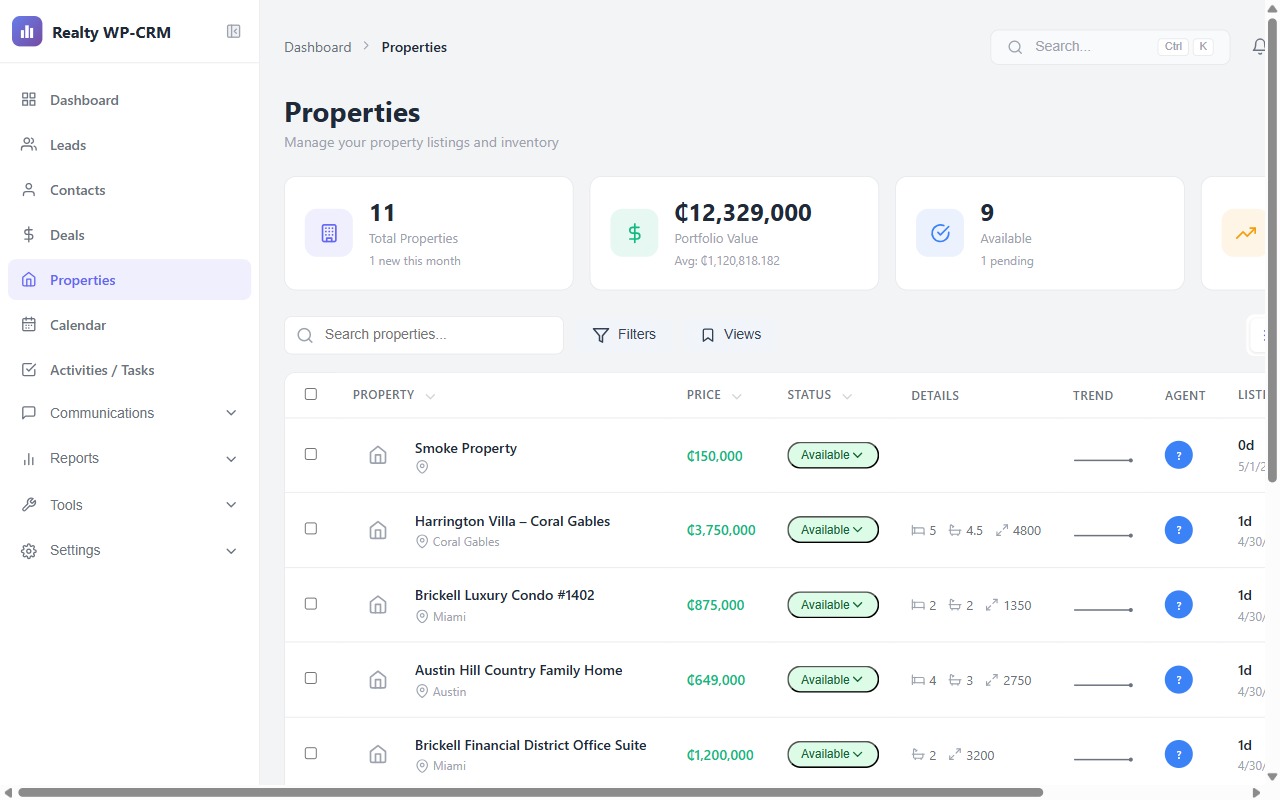Open Deals in the sidebar
Image resolution: width=1280 pixels, height=800 pixels.
[x=130, y=235]
